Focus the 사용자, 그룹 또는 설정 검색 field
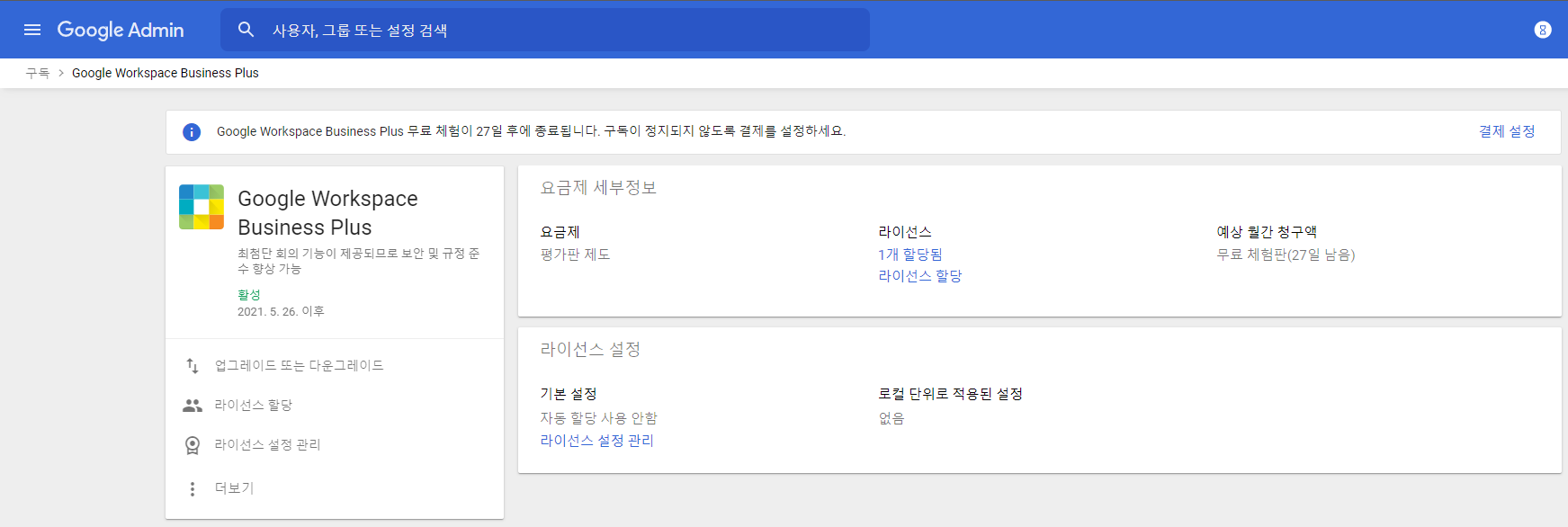This screenshot has width=1568, height=527. click(x=545, y=30)
